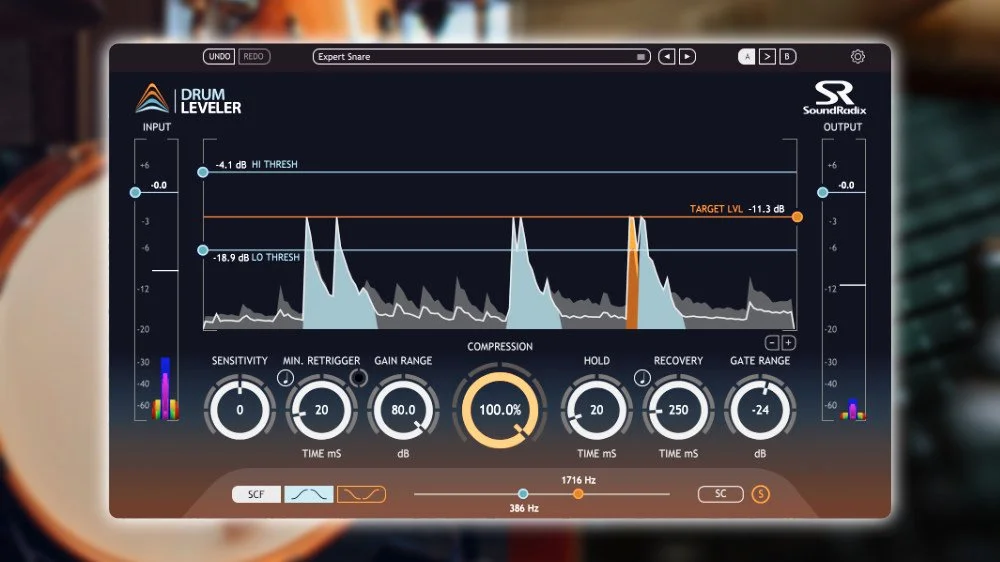Toggle tempo sync note for Min. Retrigger

[x=285, y=378]
